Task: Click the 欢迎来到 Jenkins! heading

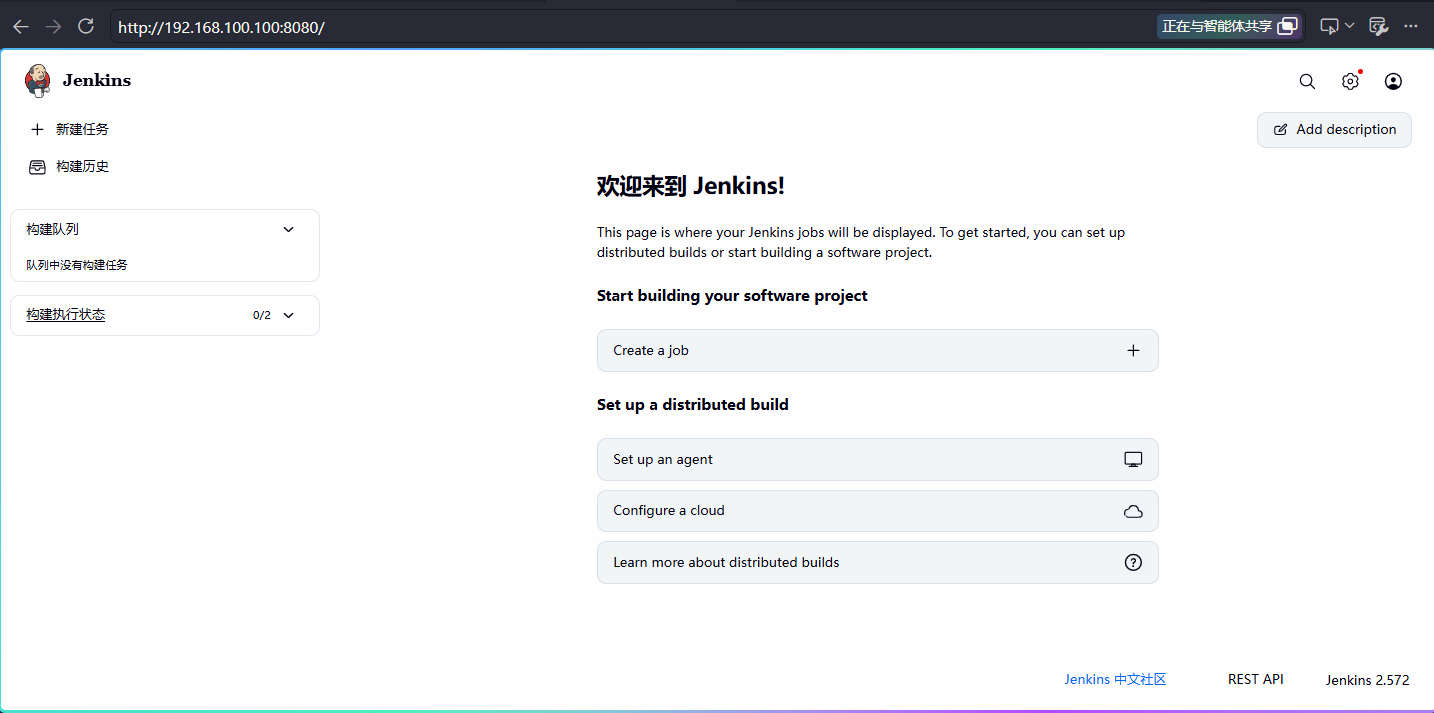Action: [x=691, y=186]
